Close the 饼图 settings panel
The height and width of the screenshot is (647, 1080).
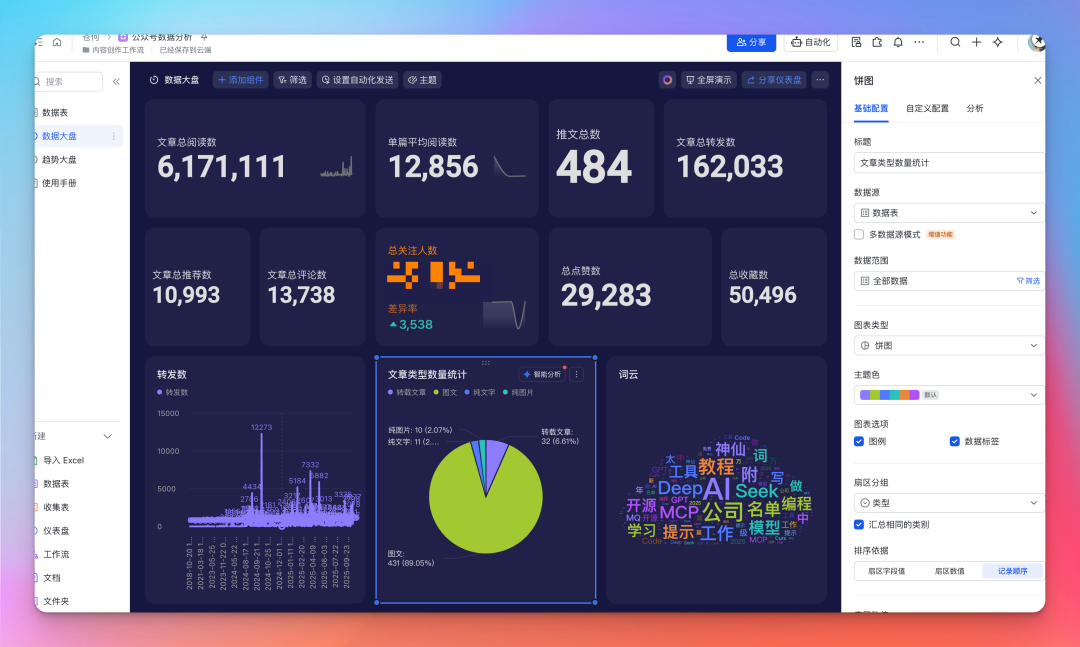pos(1037,81)
